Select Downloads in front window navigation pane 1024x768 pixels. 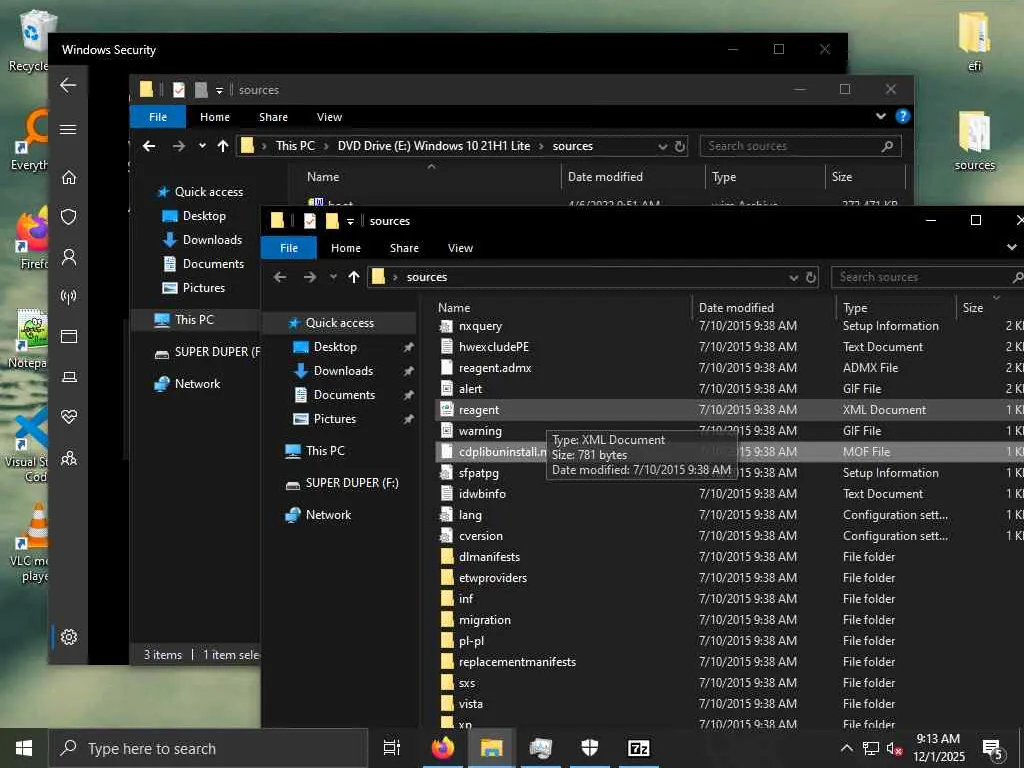pyautogui.click(x=344, y=371)
